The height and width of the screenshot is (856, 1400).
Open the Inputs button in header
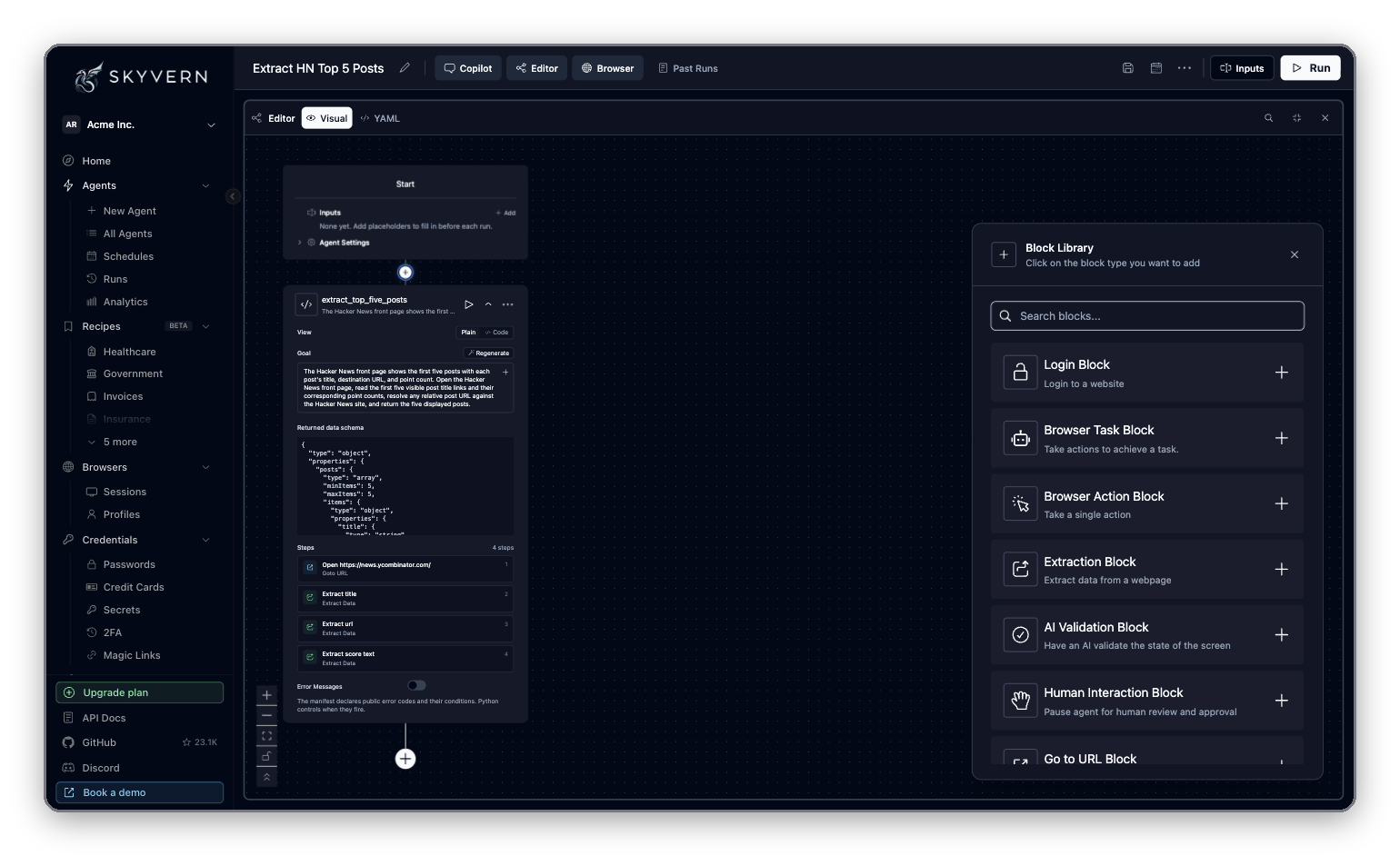1242,68
